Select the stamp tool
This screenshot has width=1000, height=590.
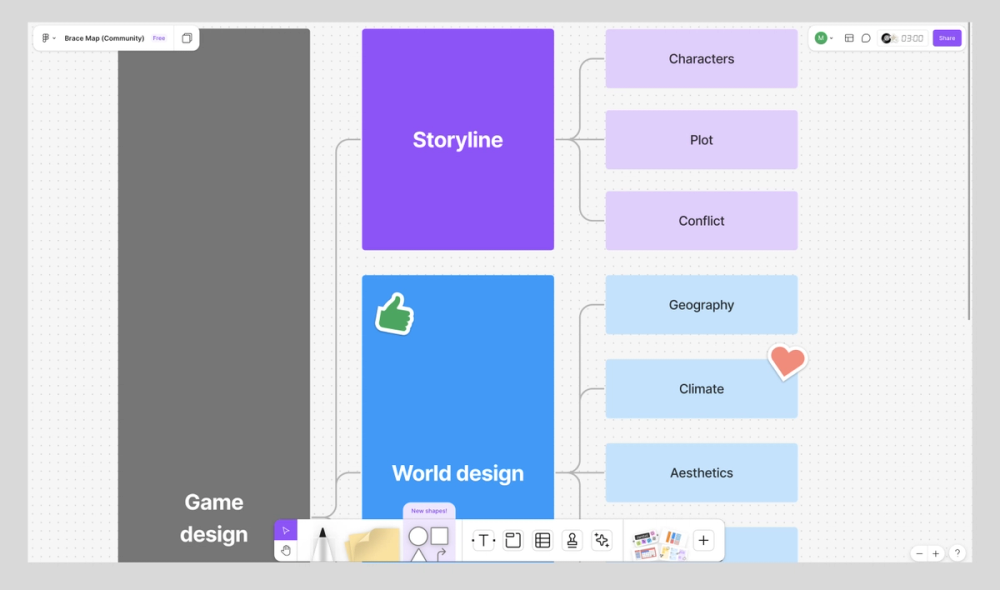pyautogui.click(x=571, y=540)
